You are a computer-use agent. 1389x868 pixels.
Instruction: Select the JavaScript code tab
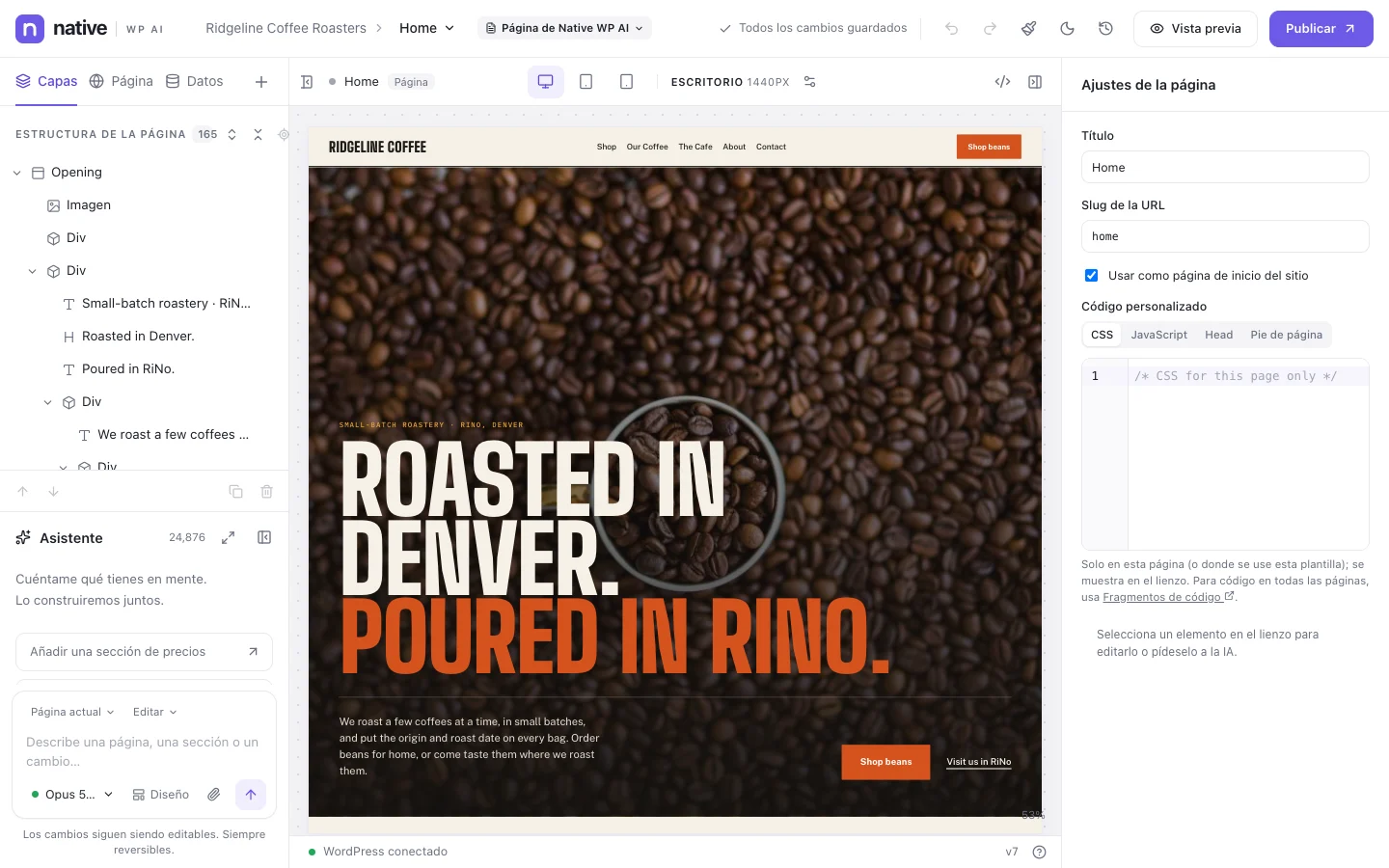[x=1159, y=335]
